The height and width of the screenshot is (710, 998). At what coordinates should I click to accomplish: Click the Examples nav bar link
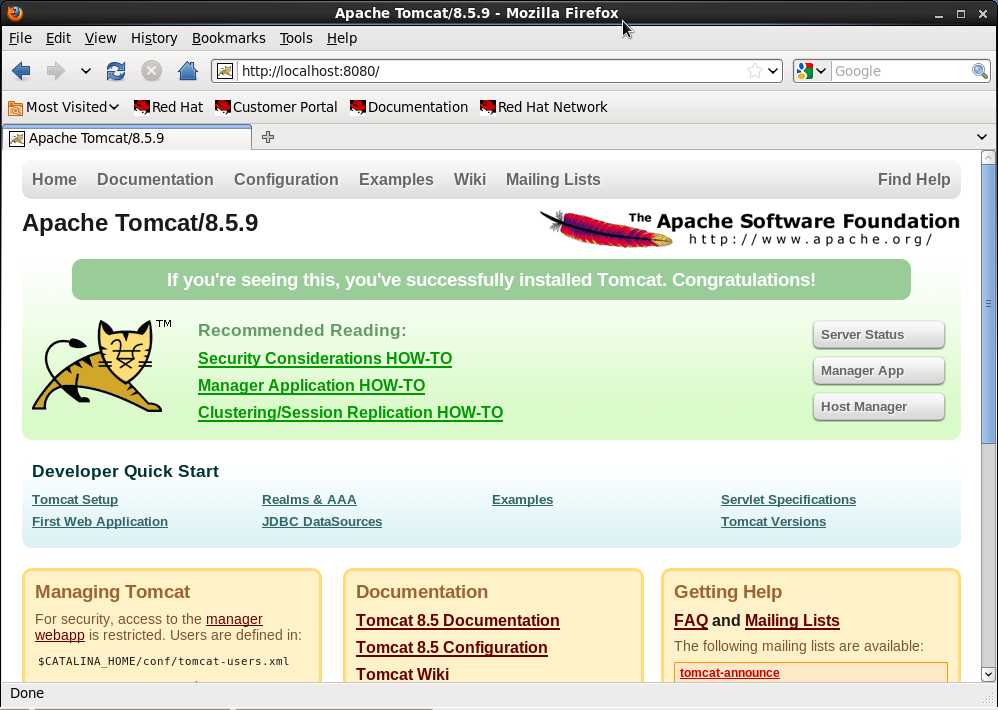(396, 179)
